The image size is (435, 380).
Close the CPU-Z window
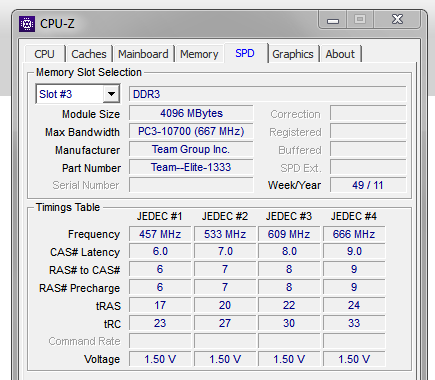click(x=397, y=20)
